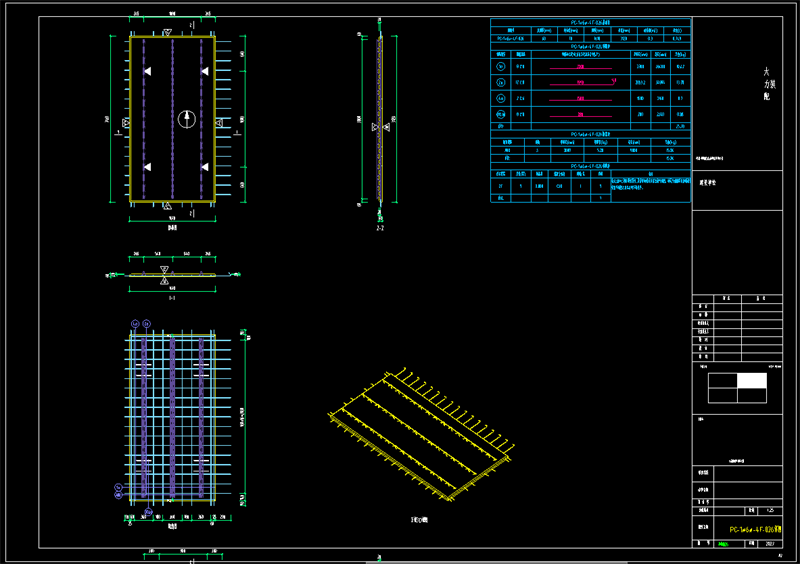Select the "1-1" section label
This screenshot has width=800, height=564.
pos(172,298)
